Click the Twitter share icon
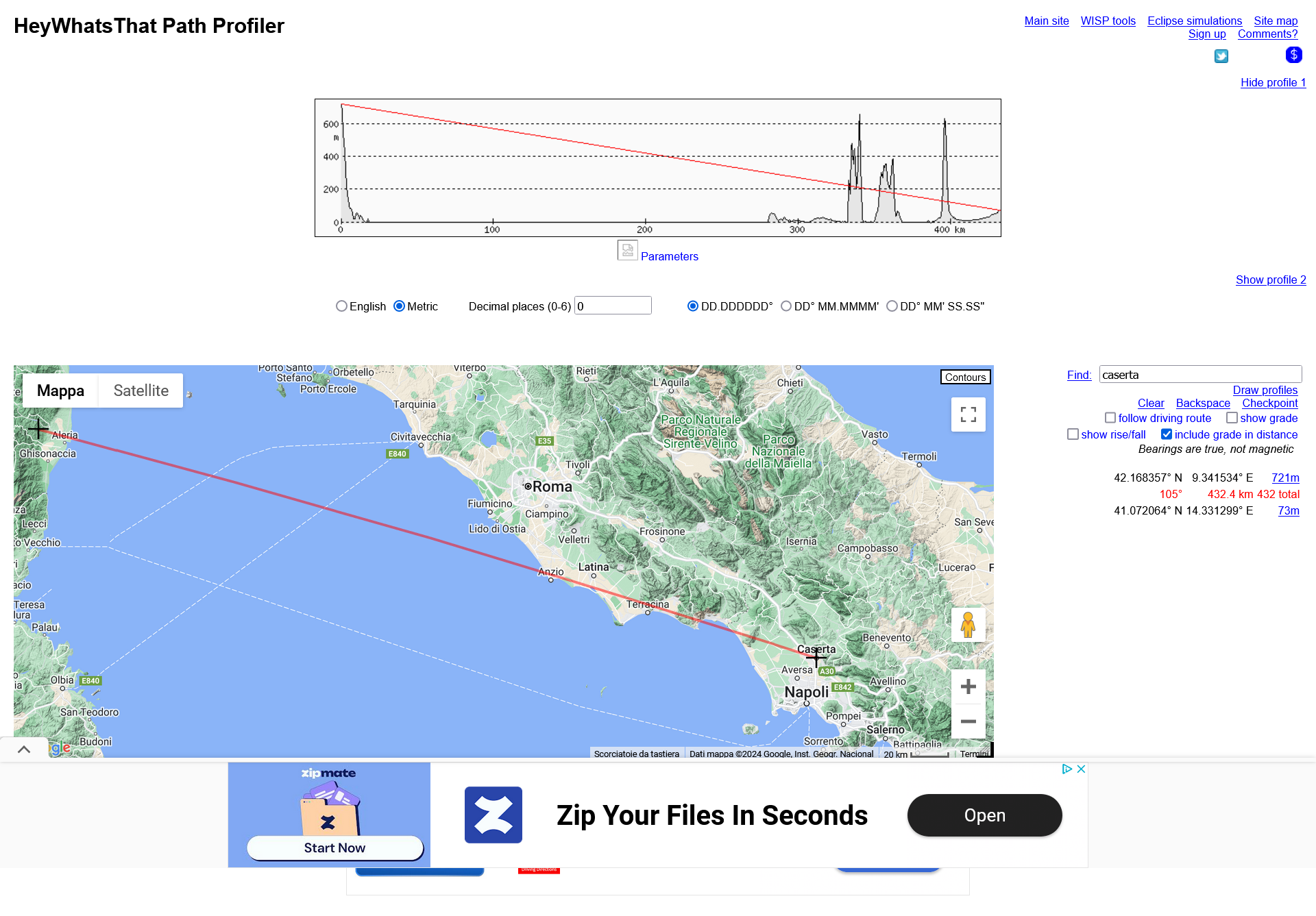The image size is (1316, 916). point(1221,56)
